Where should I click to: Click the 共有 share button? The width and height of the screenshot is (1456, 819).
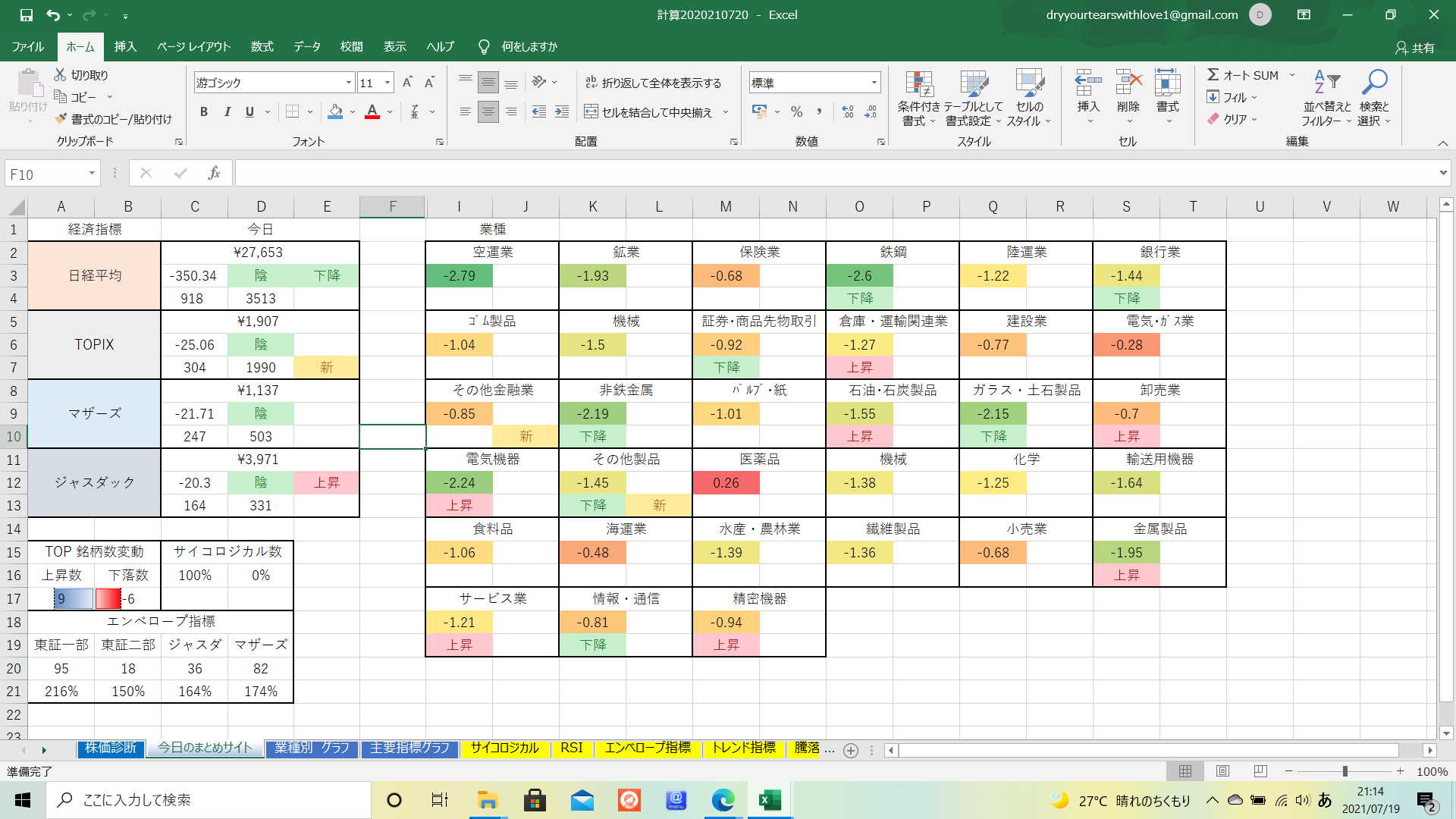[1415, 48]
